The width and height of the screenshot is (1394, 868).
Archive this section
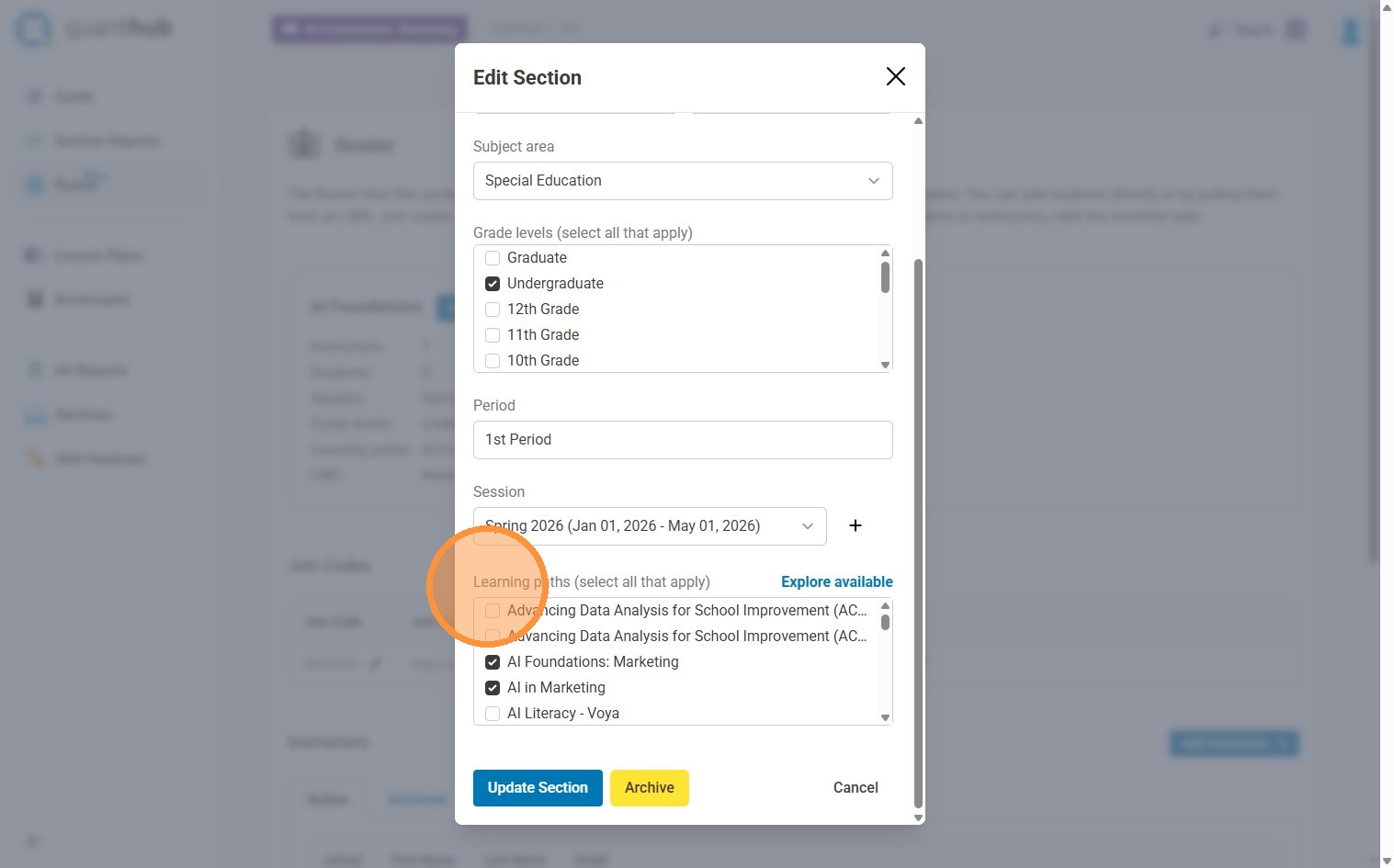coord(649,788)
